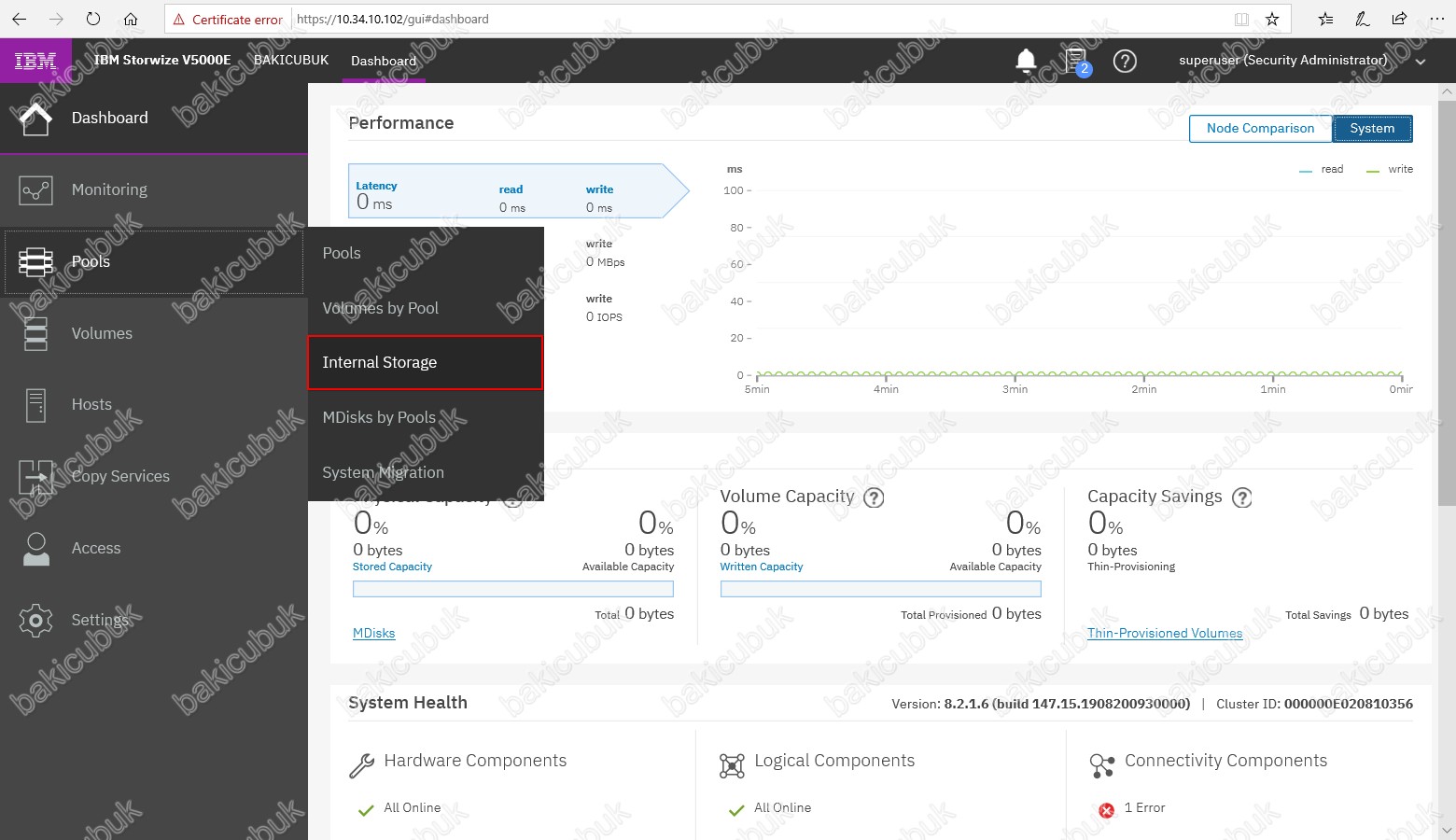
Task: Open browser share icon
Action: [1399, 19]
